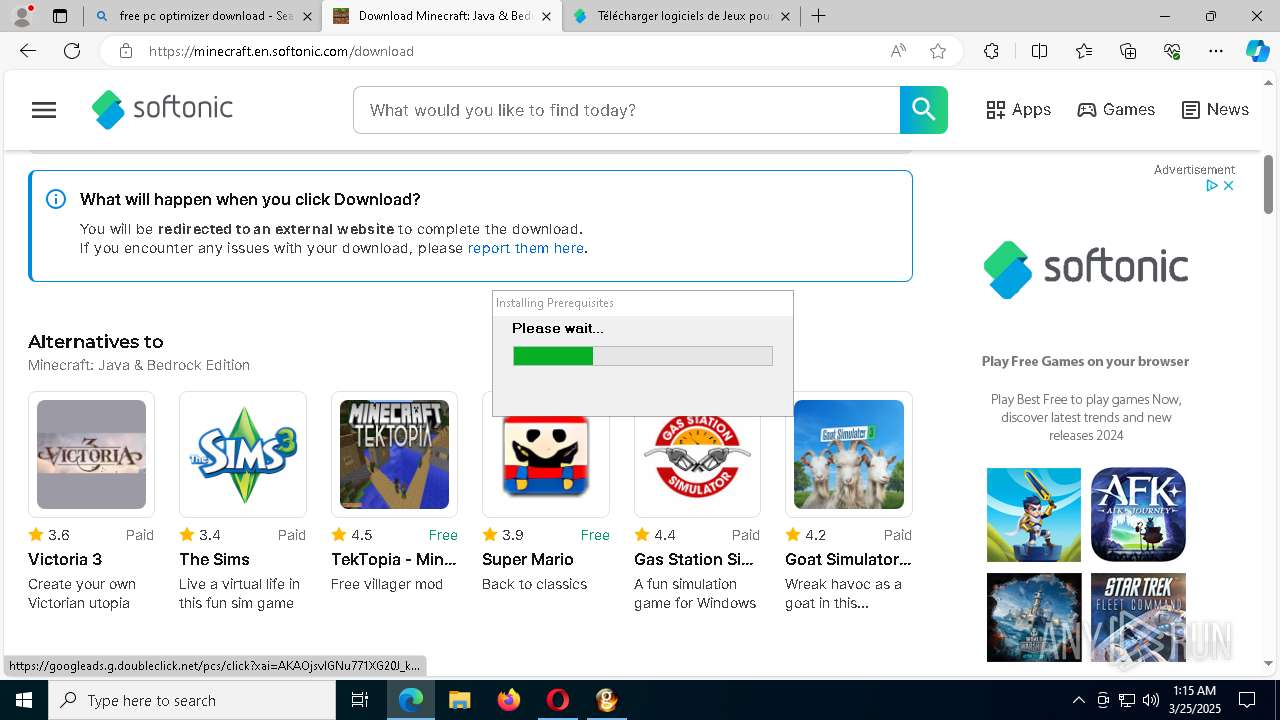
Task: Click the Goat Simulator title link
Action: [848, 559]
